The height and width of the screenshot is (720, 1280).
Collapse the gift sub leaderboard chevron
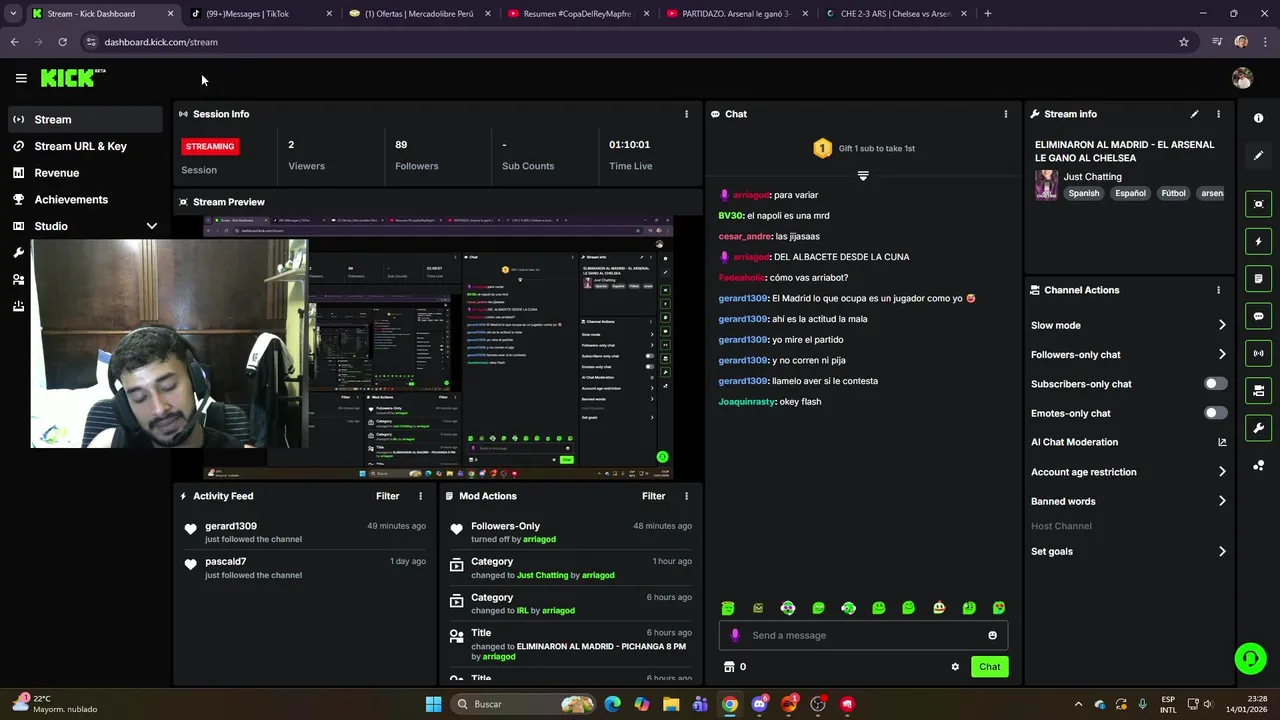[863, 175]
